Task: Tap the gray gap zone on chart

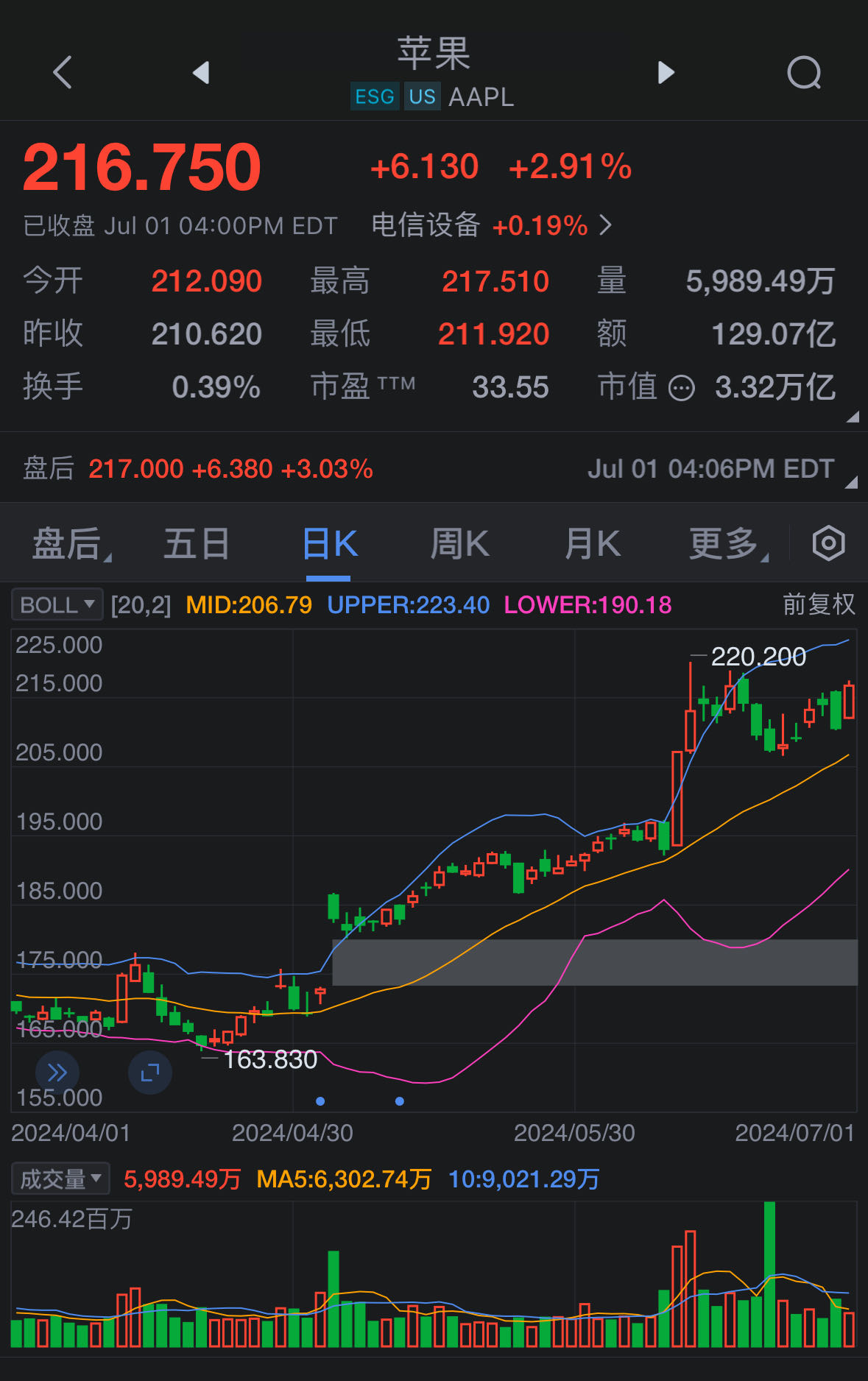Action: coord(595,962)
